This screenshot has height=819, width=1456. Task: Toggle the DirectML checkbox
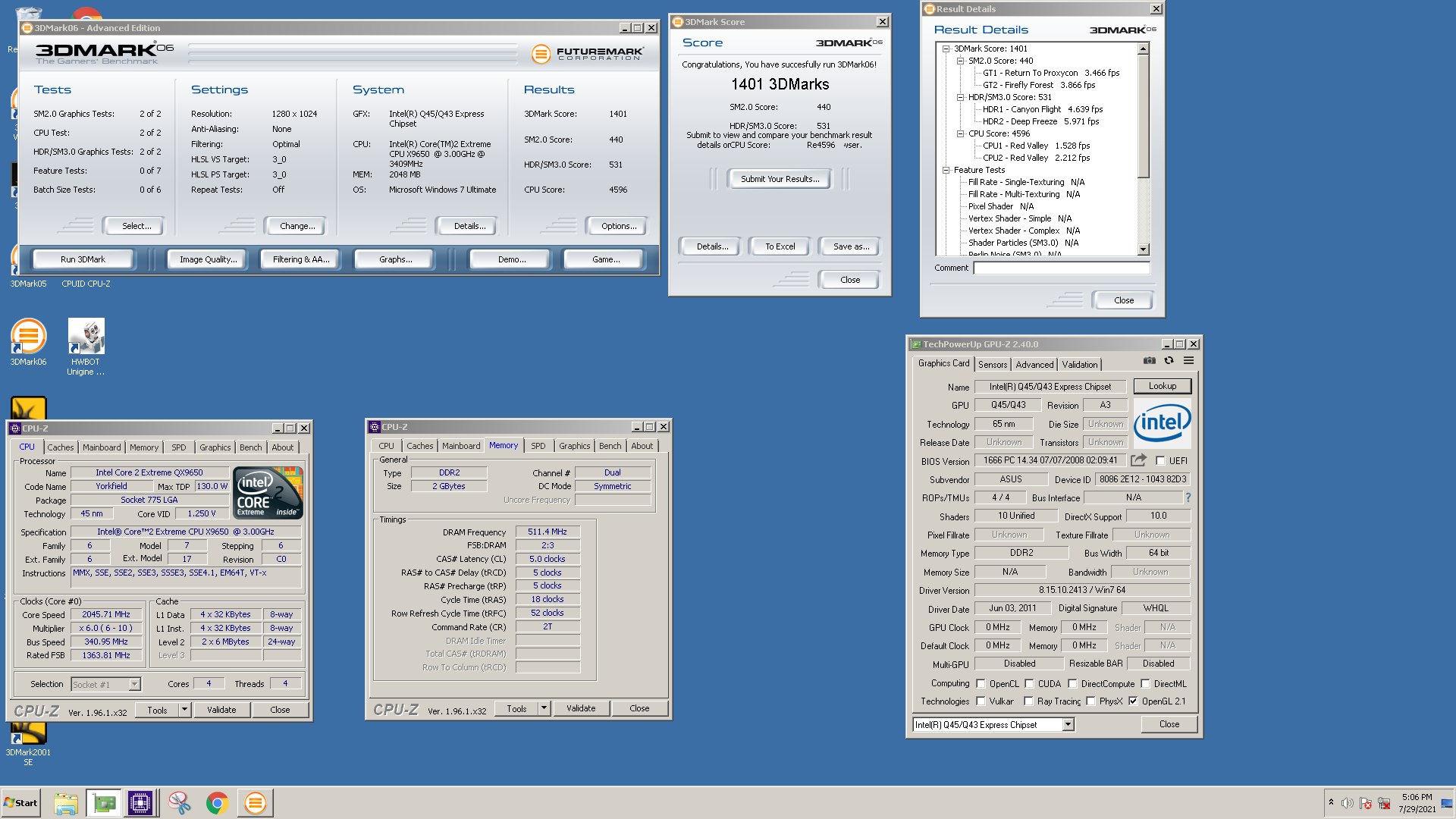click(1145, 683)
